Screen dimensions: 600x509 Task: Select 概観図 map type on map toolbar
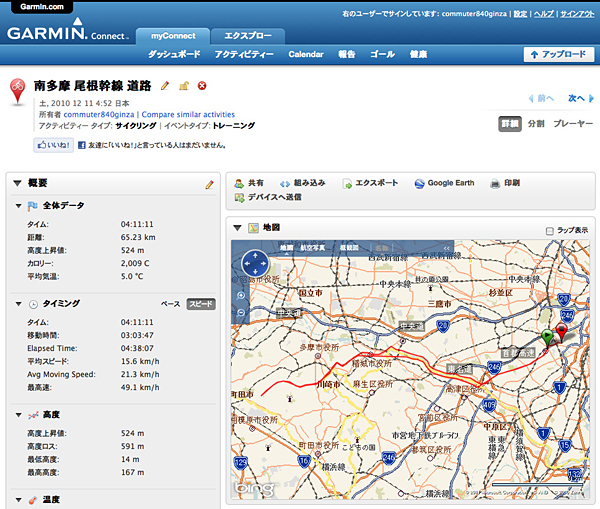(349, 248)
